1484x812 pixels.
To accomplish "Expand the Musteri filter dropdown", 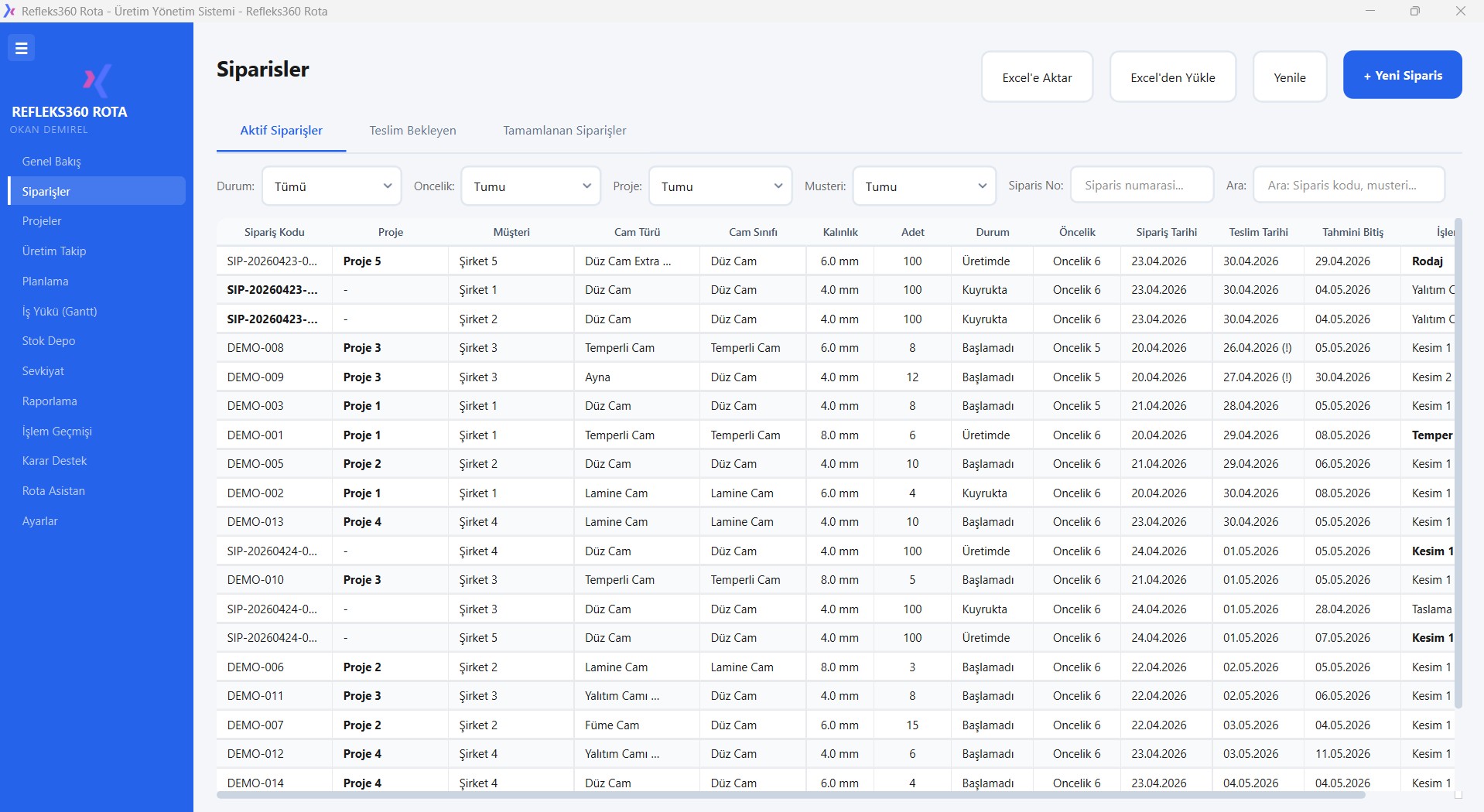I will [924, 186].
